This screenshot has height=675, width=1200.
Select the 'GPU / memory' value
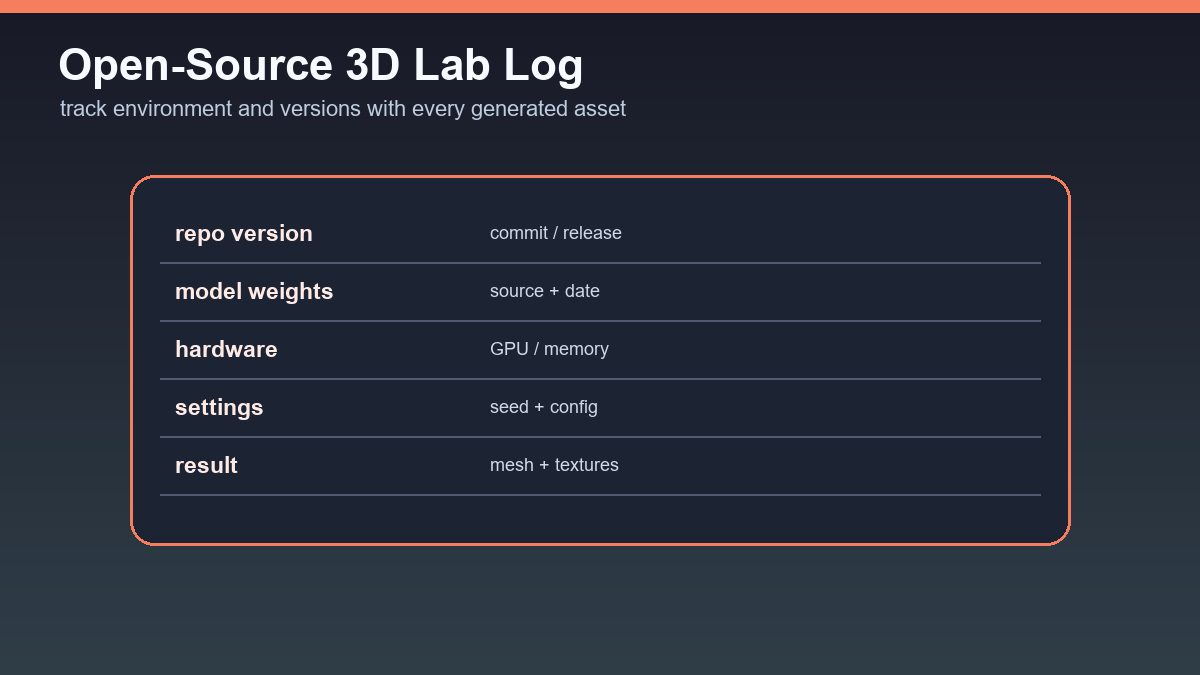point(549,349)
